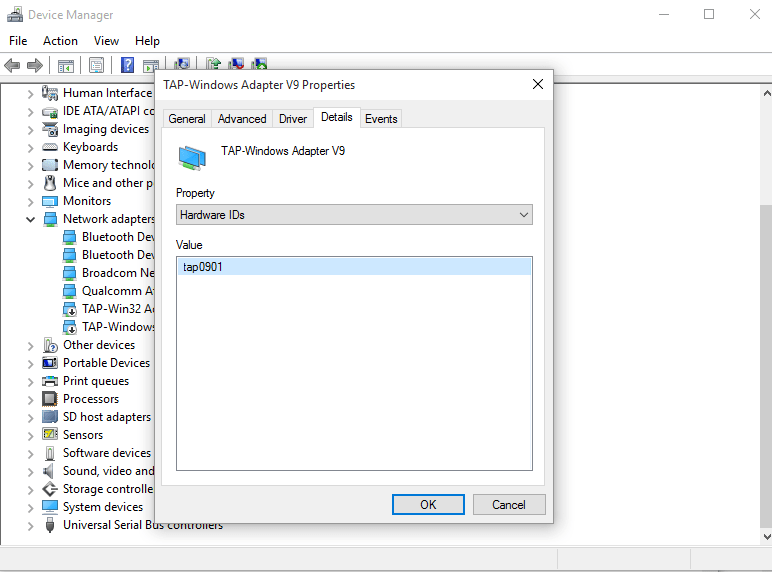Expand the Keyboards node
Viewport: 772px width, 572px height.
coord(31,148)
